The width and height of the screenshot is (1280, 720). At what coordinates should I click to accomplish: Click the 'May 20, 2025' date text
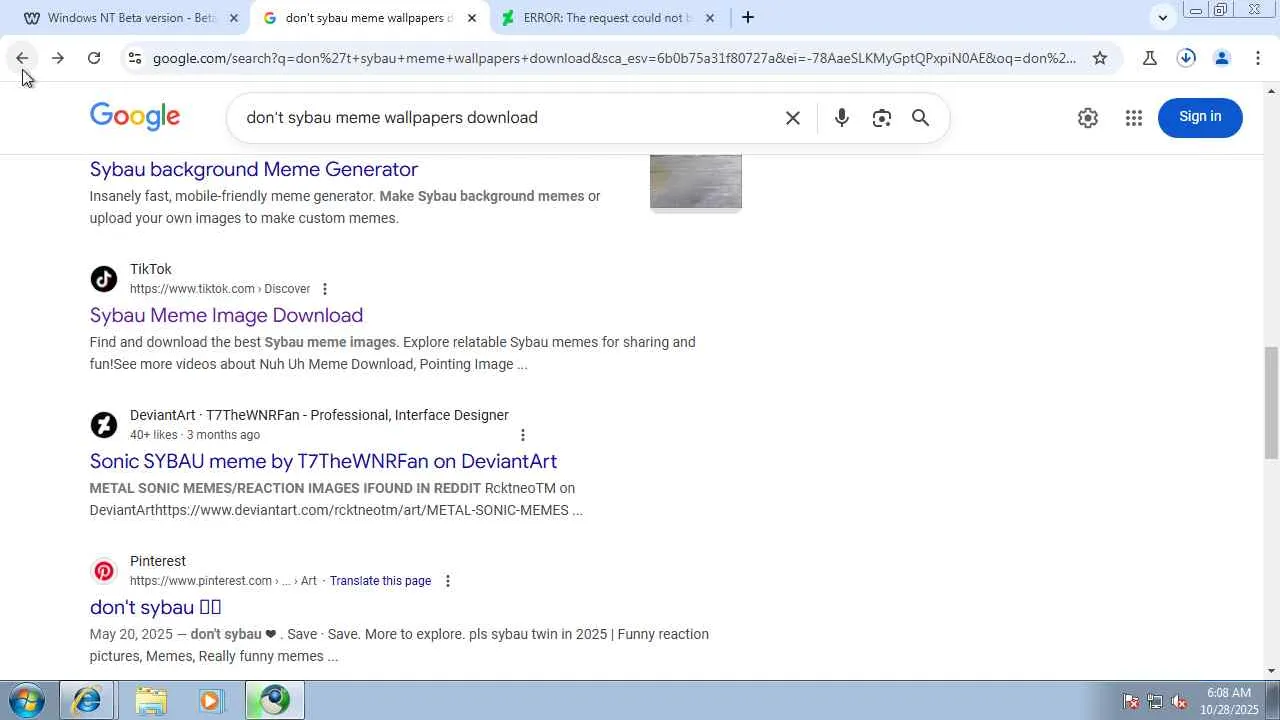pos(131,634)
